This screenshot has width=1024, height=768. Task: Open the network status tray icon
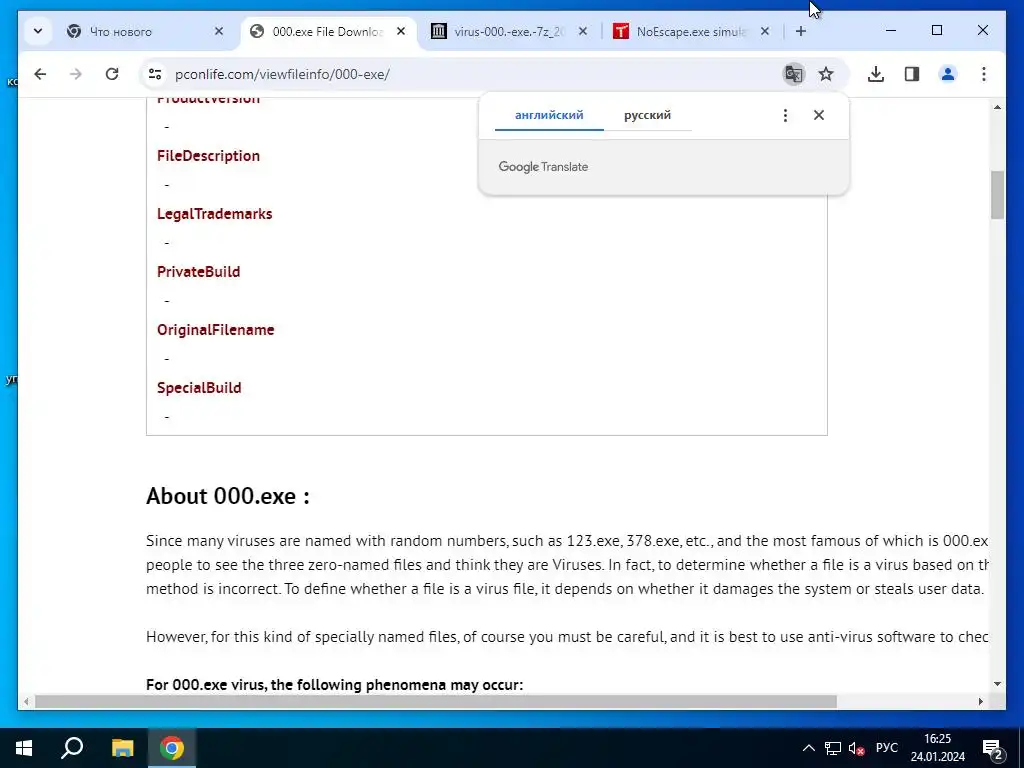click(x=833, y=748)
